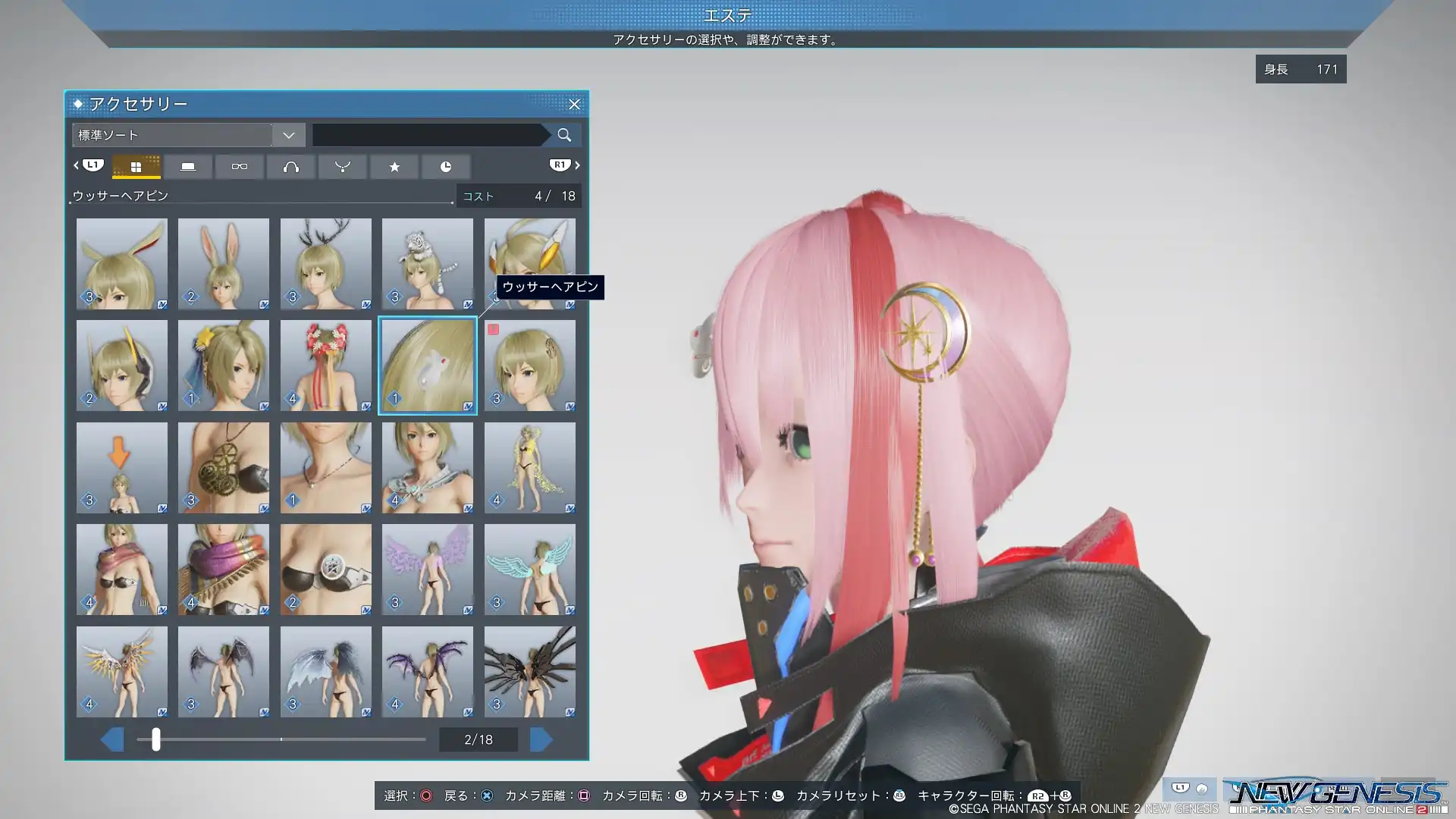Screen dimensions: 1456x819
Task: Select the purple feathered wings accessory
Action: (428, 570)
